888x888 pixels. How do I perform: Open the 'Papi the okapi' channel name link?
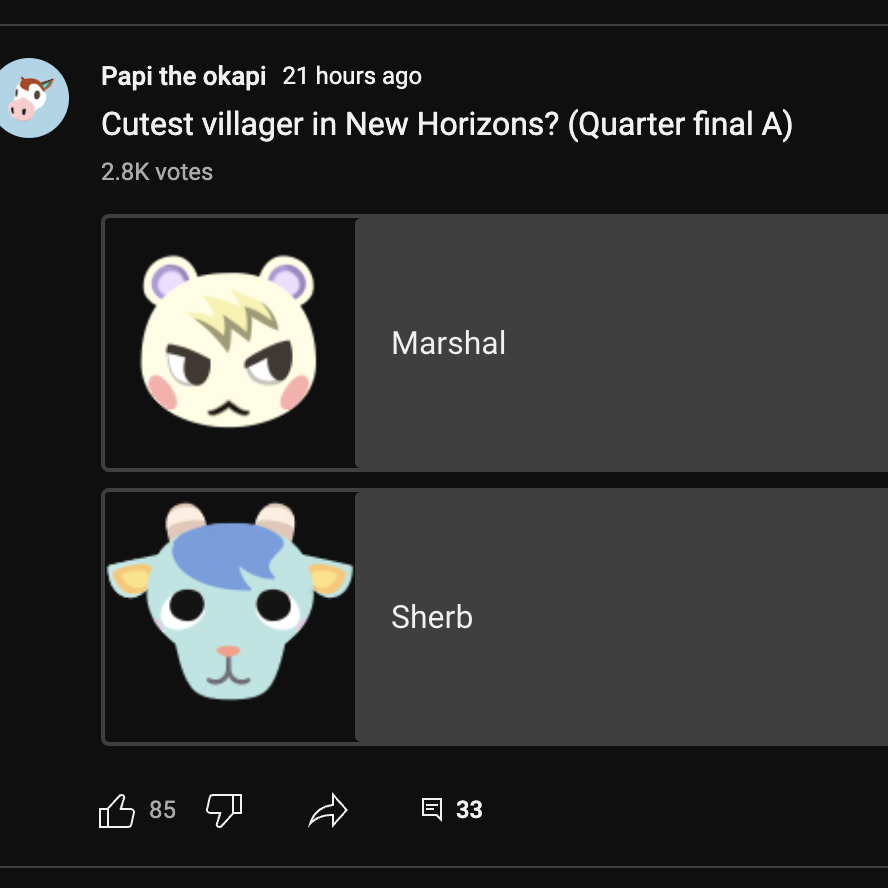click(184, 76)
